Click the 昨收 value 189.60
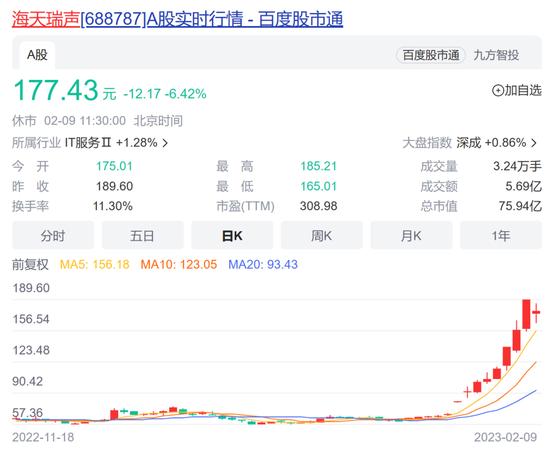Viewport: 550px width, 449px height. tap(114, 186)
